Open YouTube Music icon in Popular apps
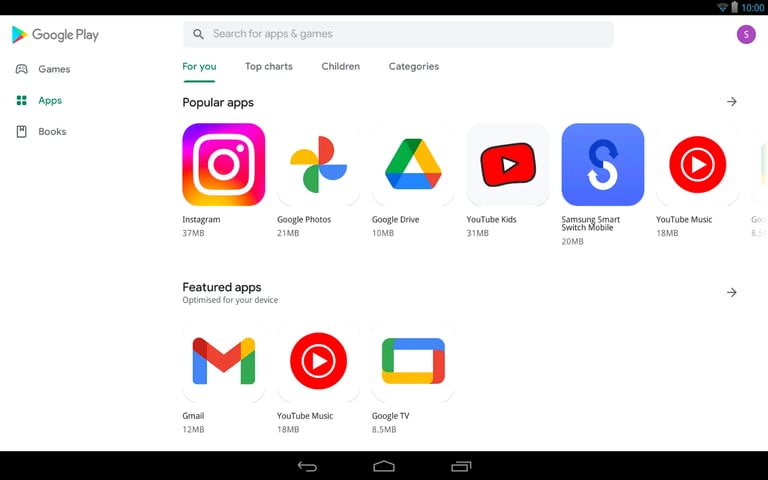 pyautogui.click(x=697, y=165)
